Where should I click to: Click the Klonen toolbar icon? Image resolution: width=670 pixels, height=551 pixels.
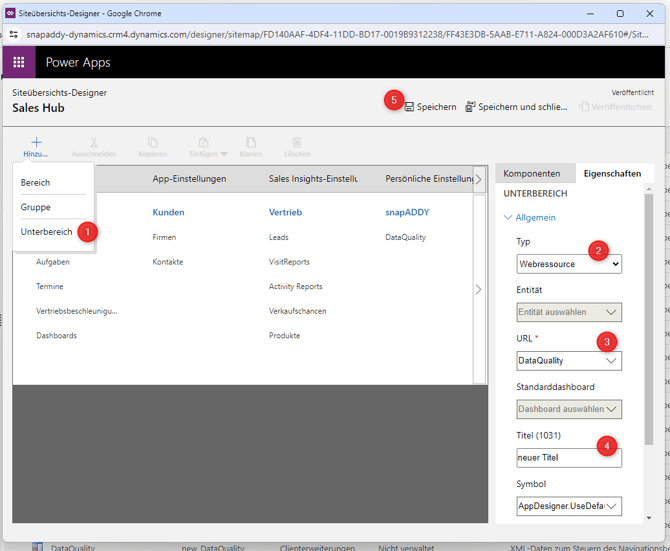[x=251, y=143]
